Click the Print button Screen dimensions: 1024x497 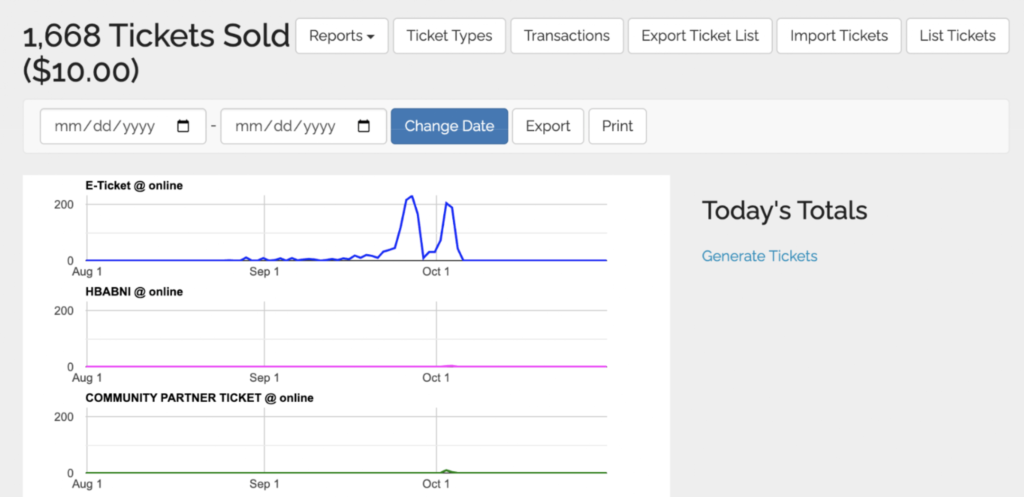coord(617,127)
